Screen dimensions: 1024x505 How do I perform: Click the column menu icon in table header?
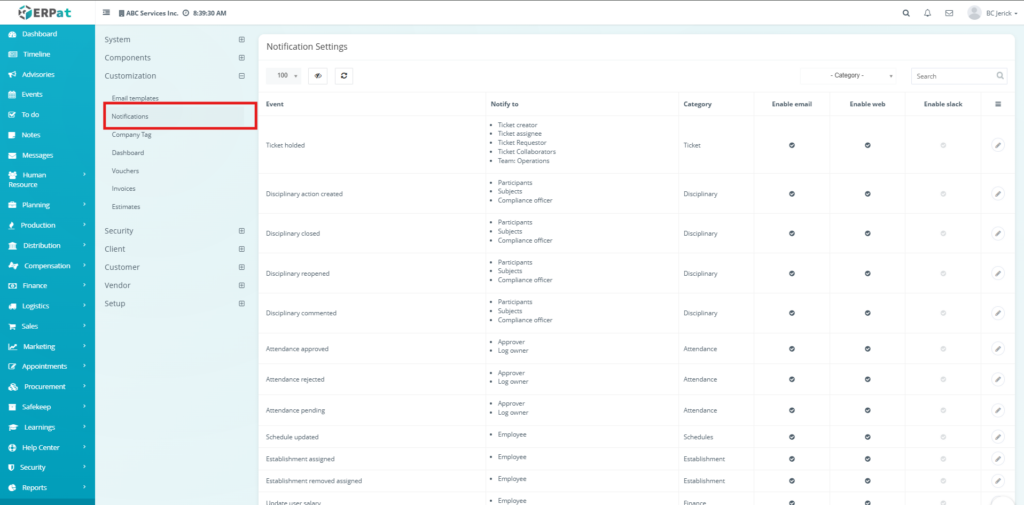997,104
